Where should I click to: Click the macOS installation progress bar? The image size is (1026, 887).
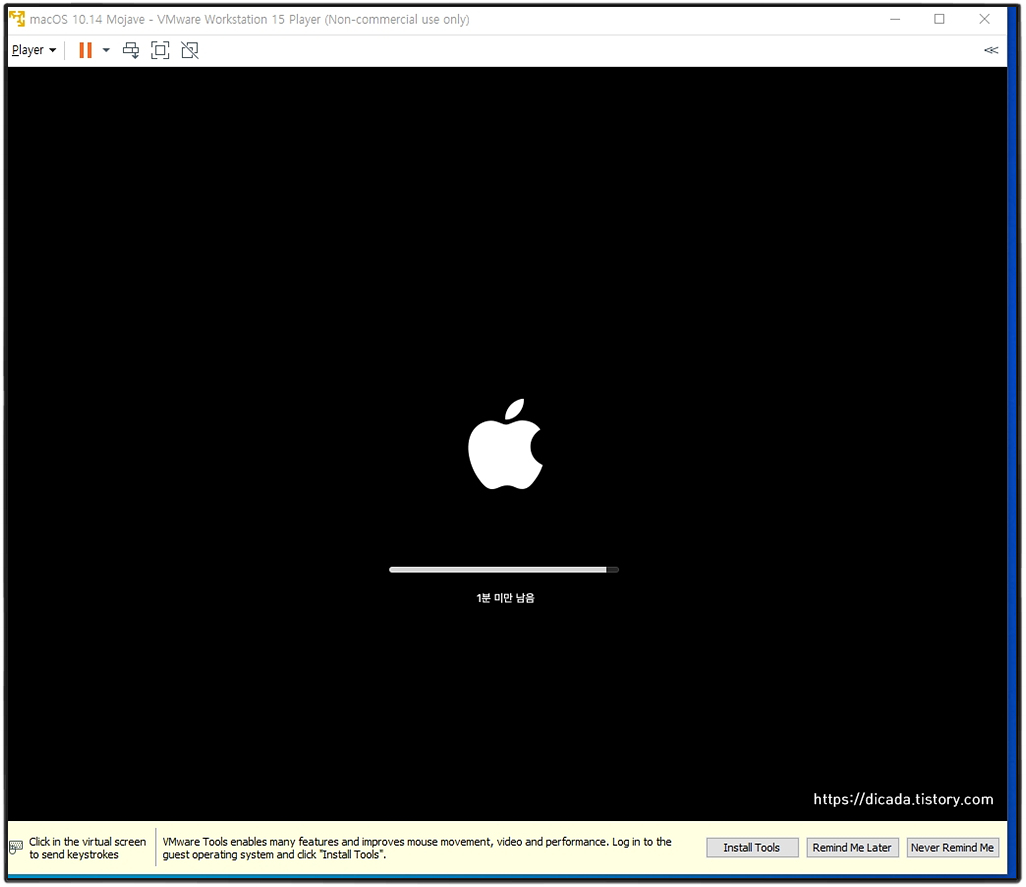tap(504, 570)
